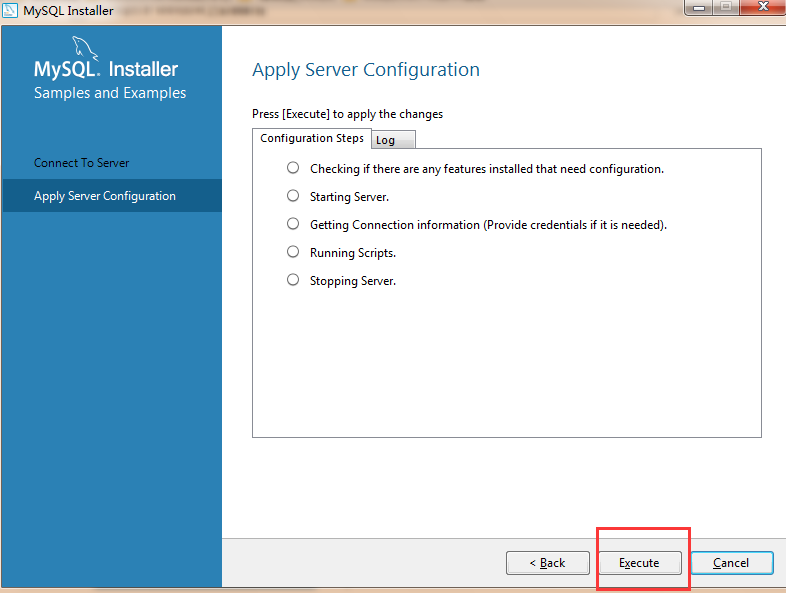Click the MySQL dolphin logo
This screenshot has height=593, width=786.
pos(85,48)
